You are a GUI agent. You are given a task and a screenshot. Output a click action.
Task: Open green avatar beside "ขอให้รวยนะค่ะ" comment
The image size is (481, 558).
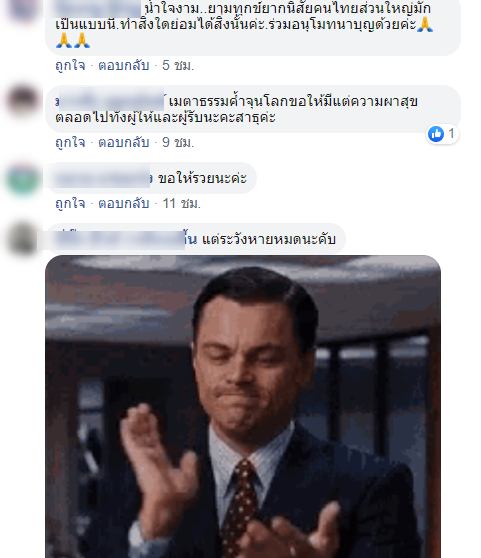(23, 178)
